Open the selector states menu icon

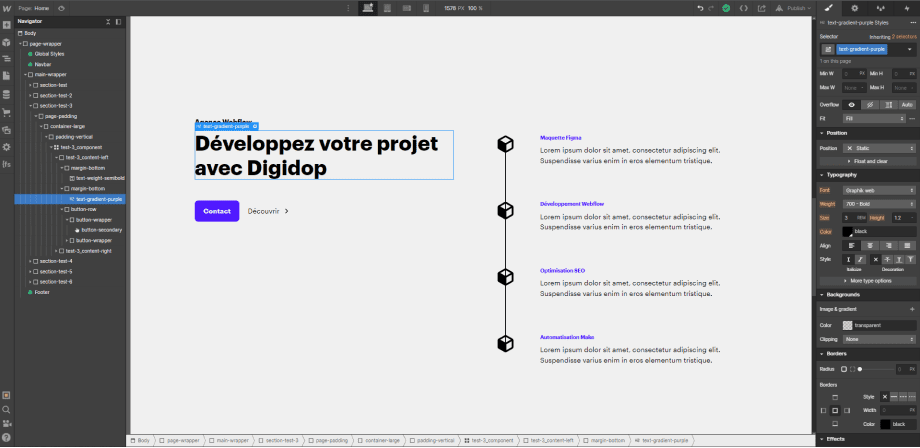(x=828, y=50)
